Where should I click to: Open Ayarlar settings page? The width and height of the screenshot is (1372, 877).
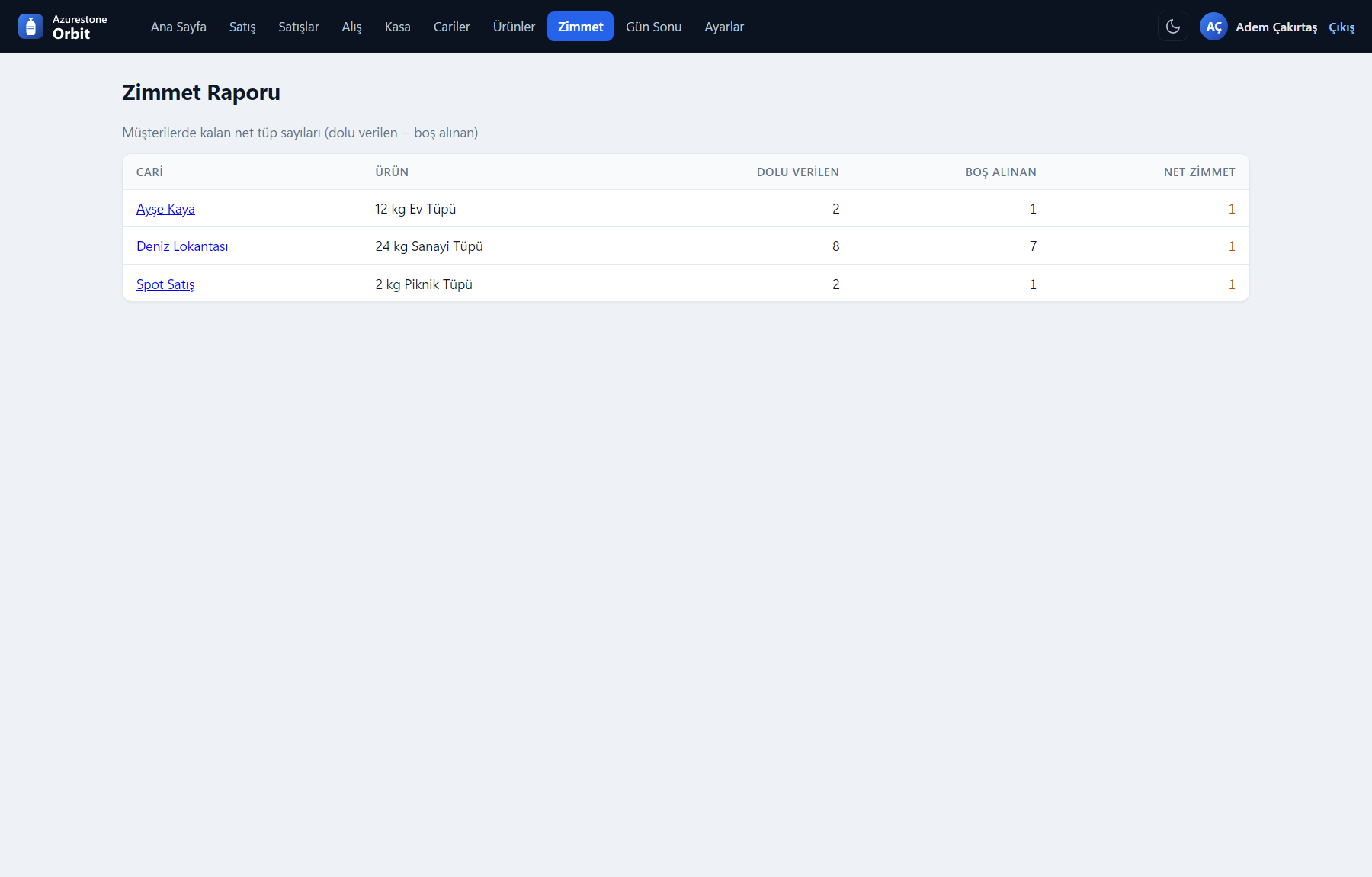tap(724, 27)
